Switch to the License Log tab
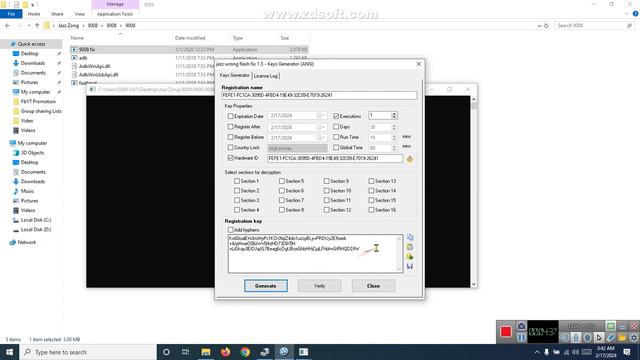The width and height of the screenshot is (640, 360). 266,76
